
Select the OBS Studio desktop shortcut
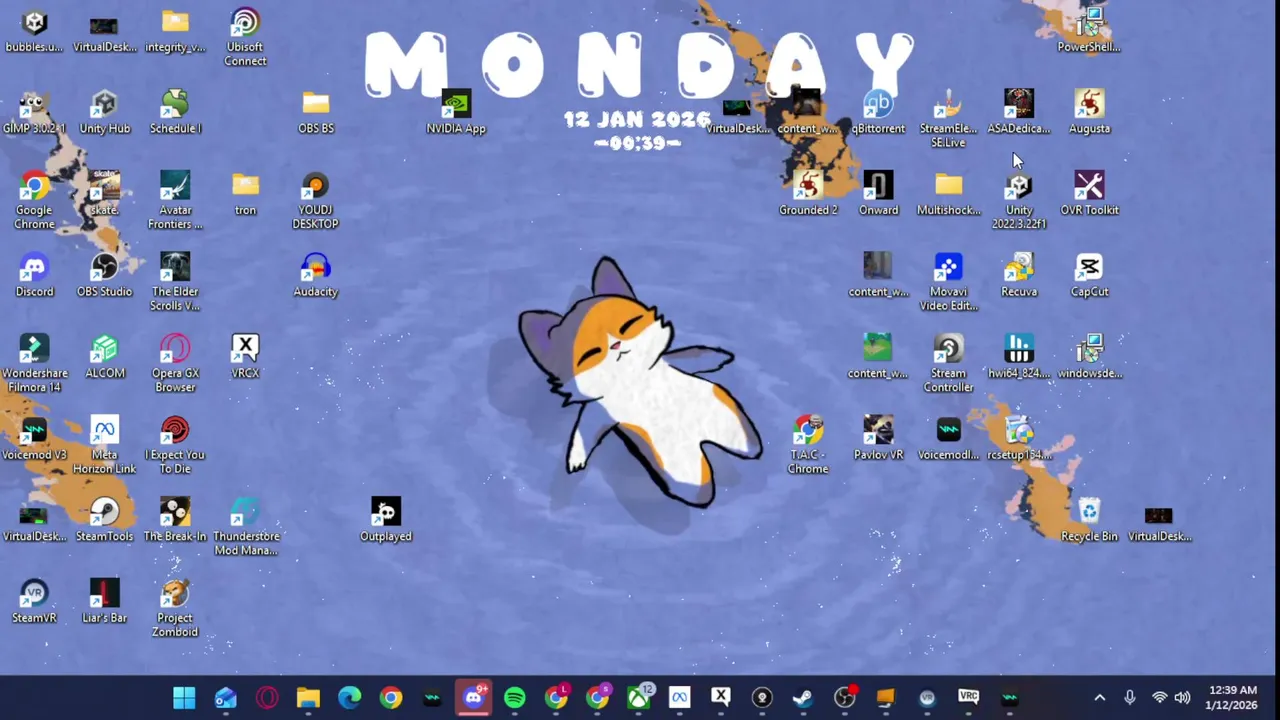tap(104, 276)
